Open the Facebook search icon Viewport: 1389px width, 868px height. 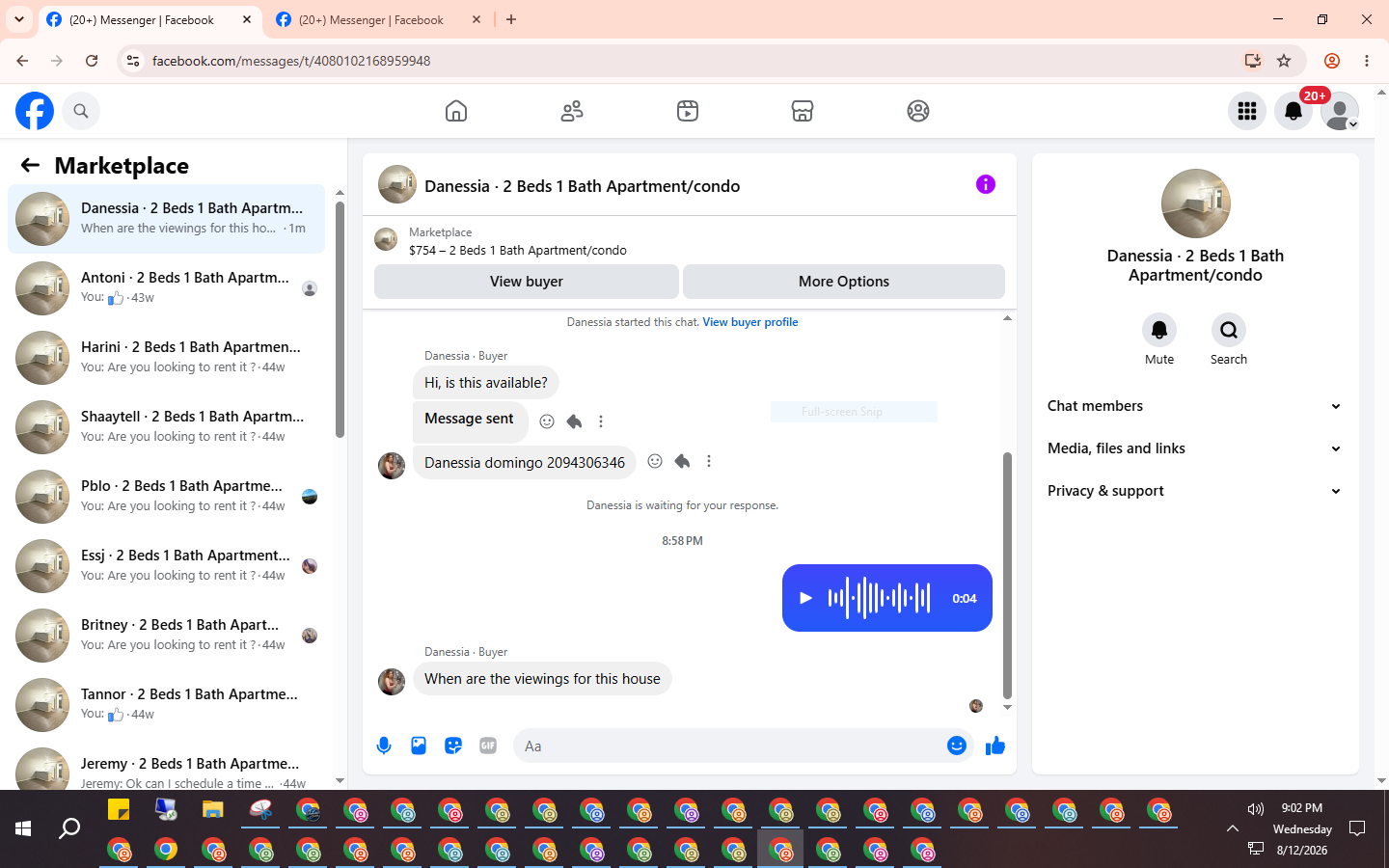pyautogui.click(x=81, y=111)
